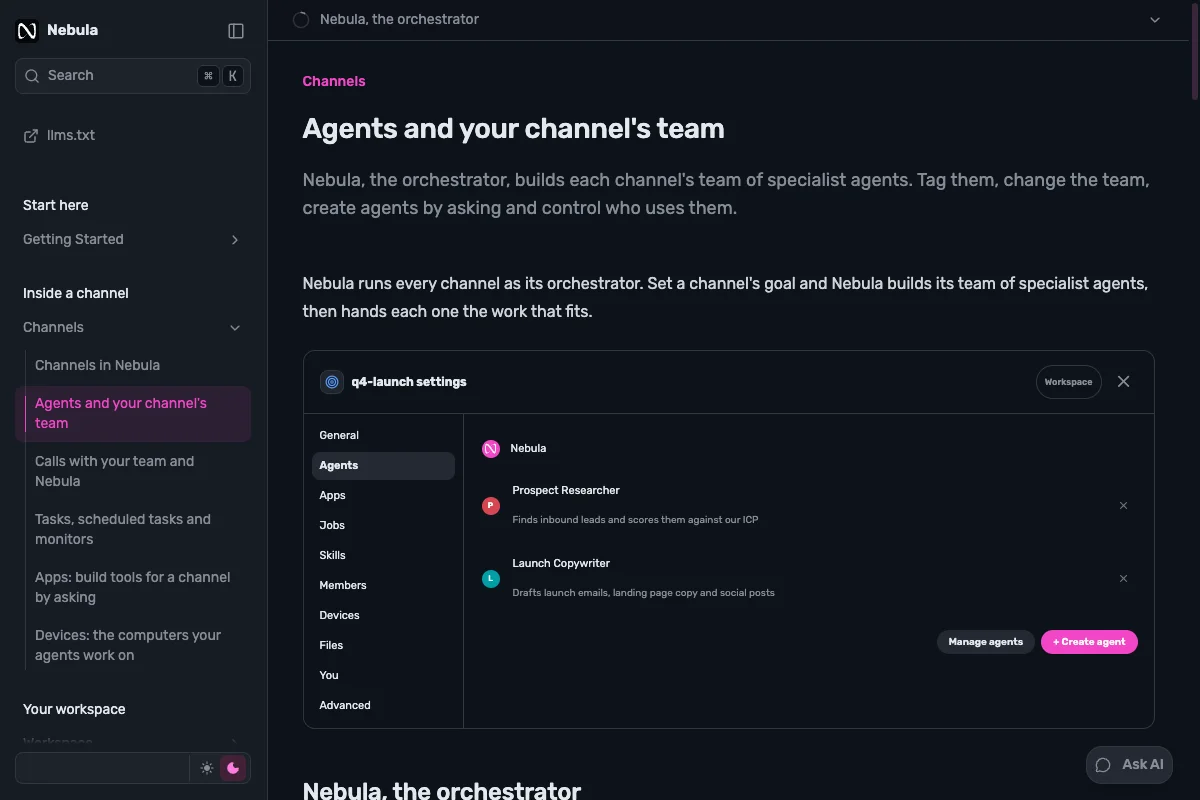Remove the Prospect Researcher agent

click(x=1123, y=506)
